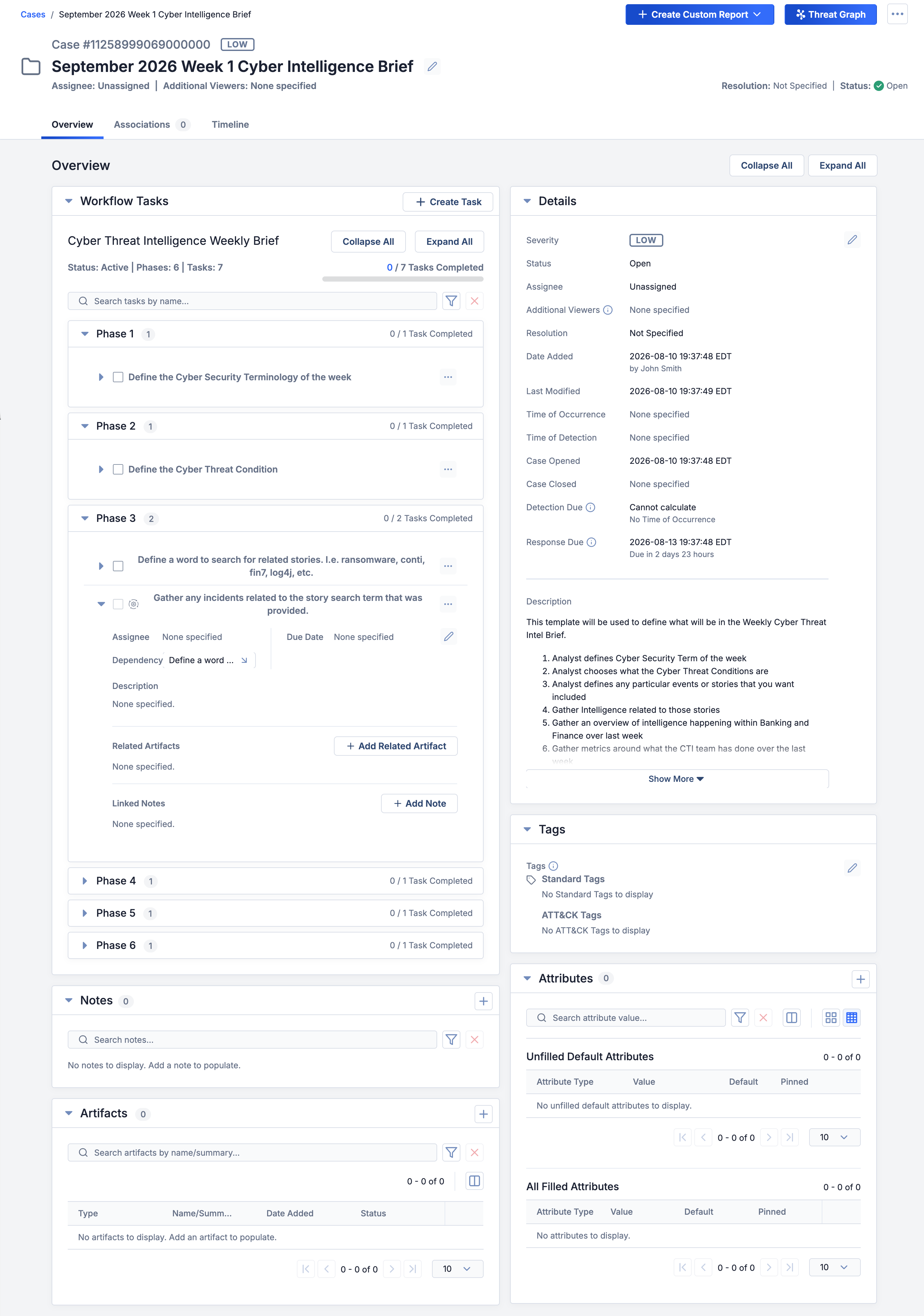924x1316 pixels.
Task: Edit the case title with pencil icon
Action: 432,66
